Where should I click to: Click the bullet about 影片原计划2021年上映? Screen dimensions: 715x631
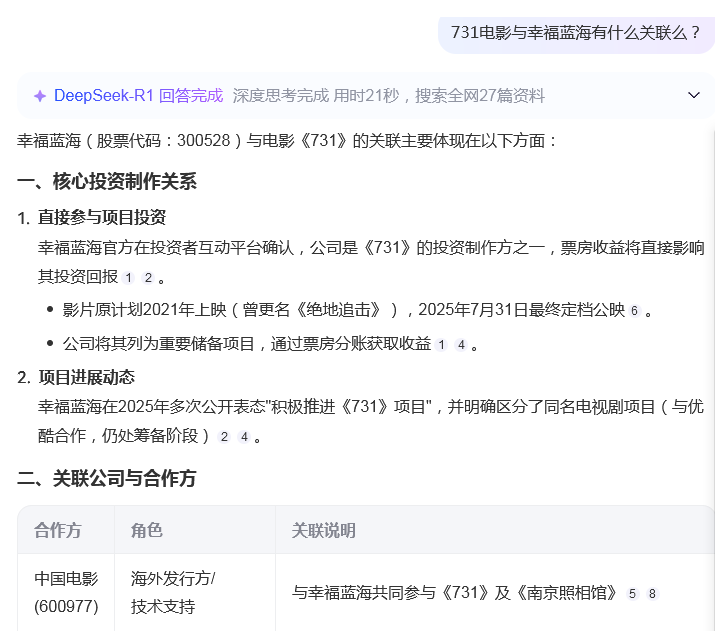tap(358, 310)
